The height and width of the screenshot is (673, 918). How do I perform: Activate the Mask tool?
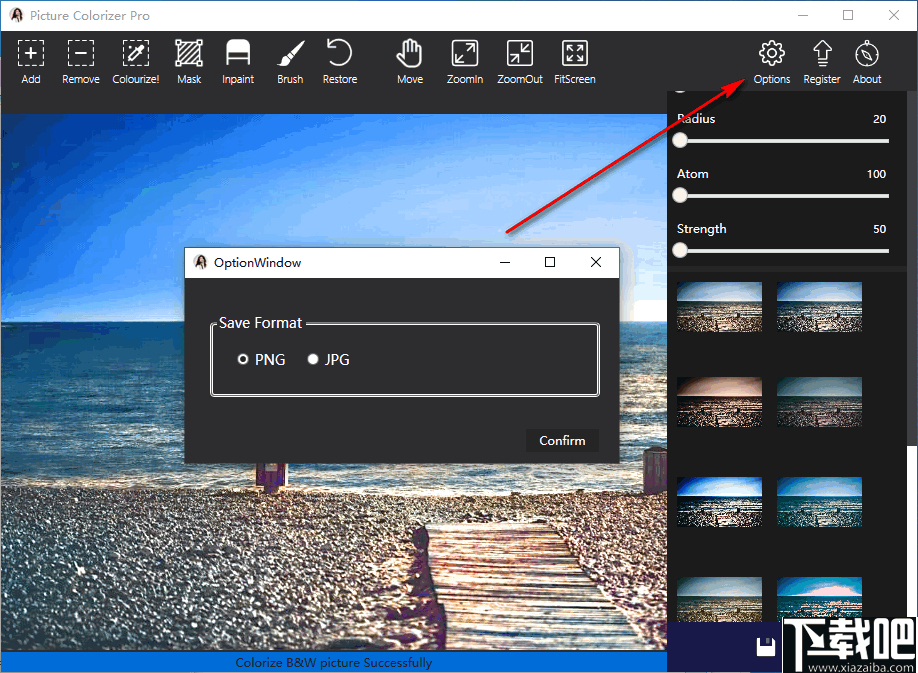pyautogui.click(x=189, y=60)
